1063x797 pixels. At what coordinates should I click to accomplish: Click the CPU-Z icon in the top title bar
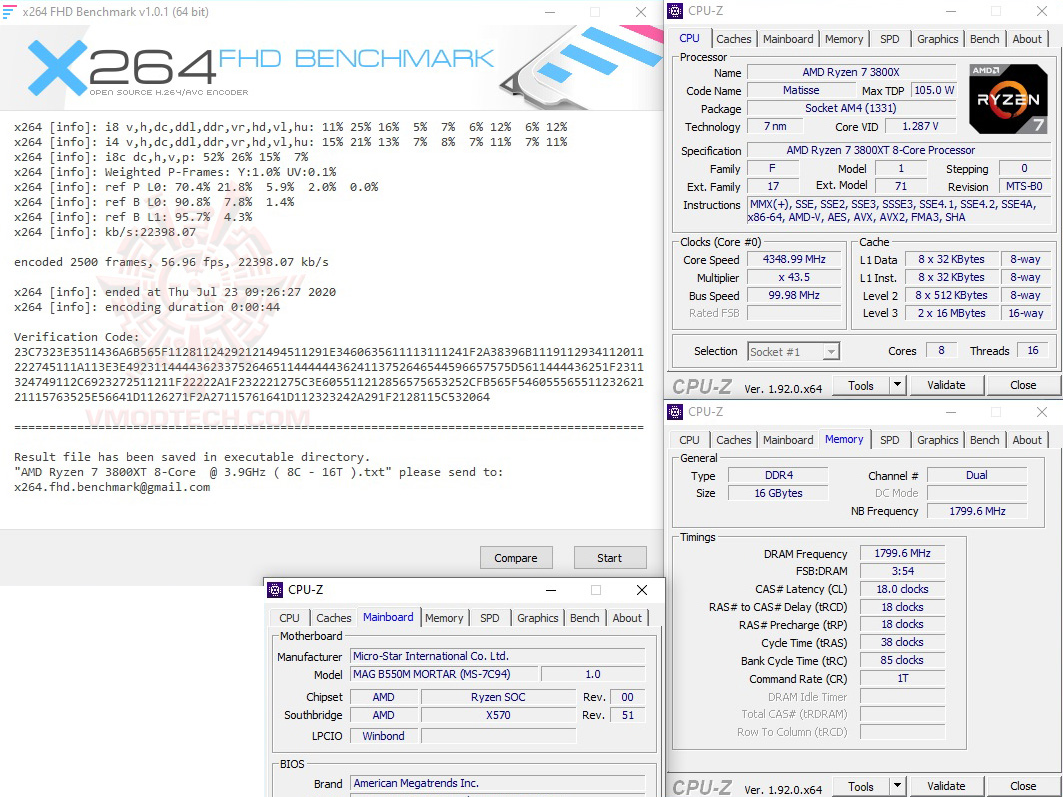(x=675, y=10)
